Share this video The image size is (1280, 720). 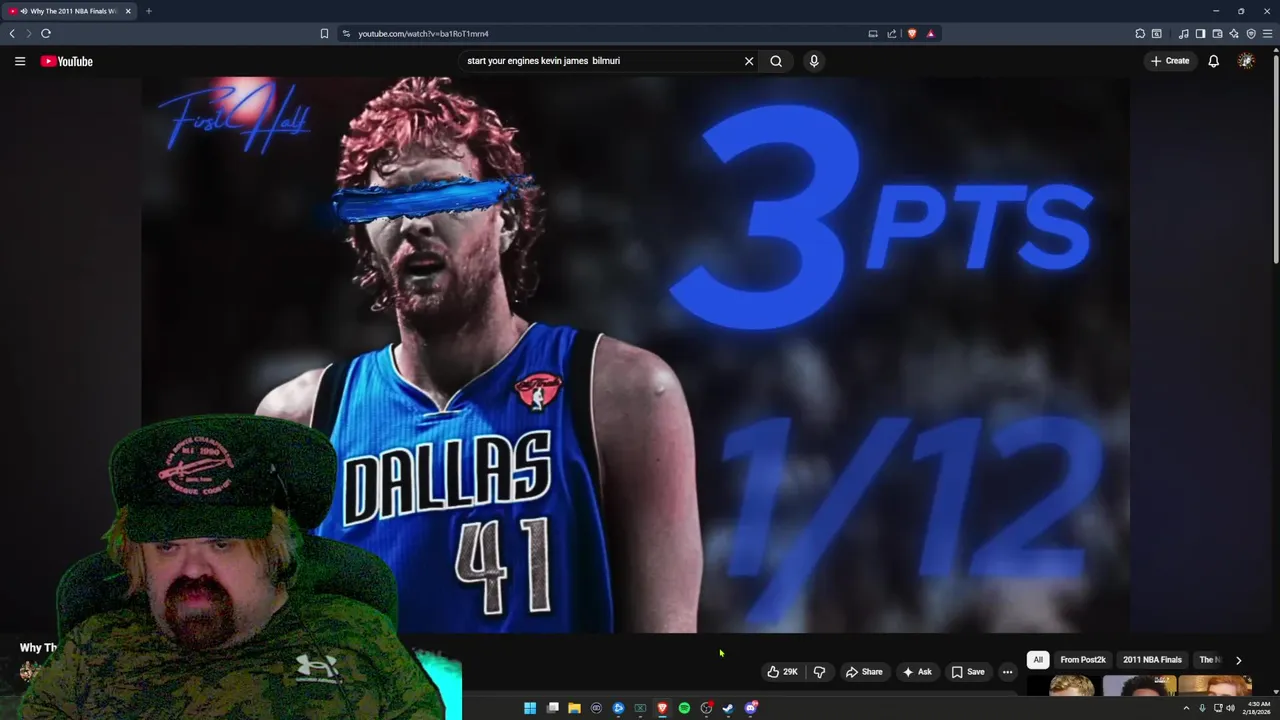864,672
